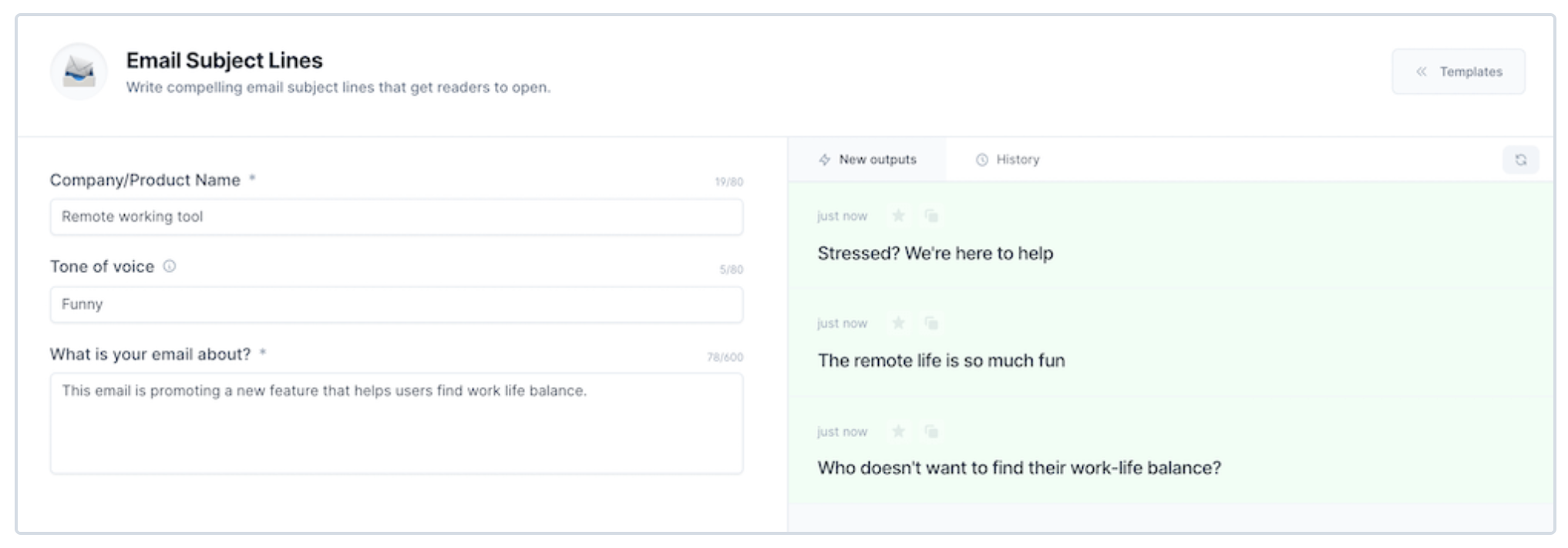
Task: Favorite the "The remote life is so much fun" output
Action: (898, 323)
